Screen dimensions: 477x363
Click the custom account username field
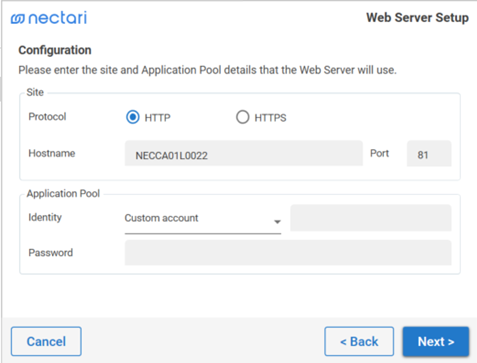pyautogui.click(x=371, y=218)
